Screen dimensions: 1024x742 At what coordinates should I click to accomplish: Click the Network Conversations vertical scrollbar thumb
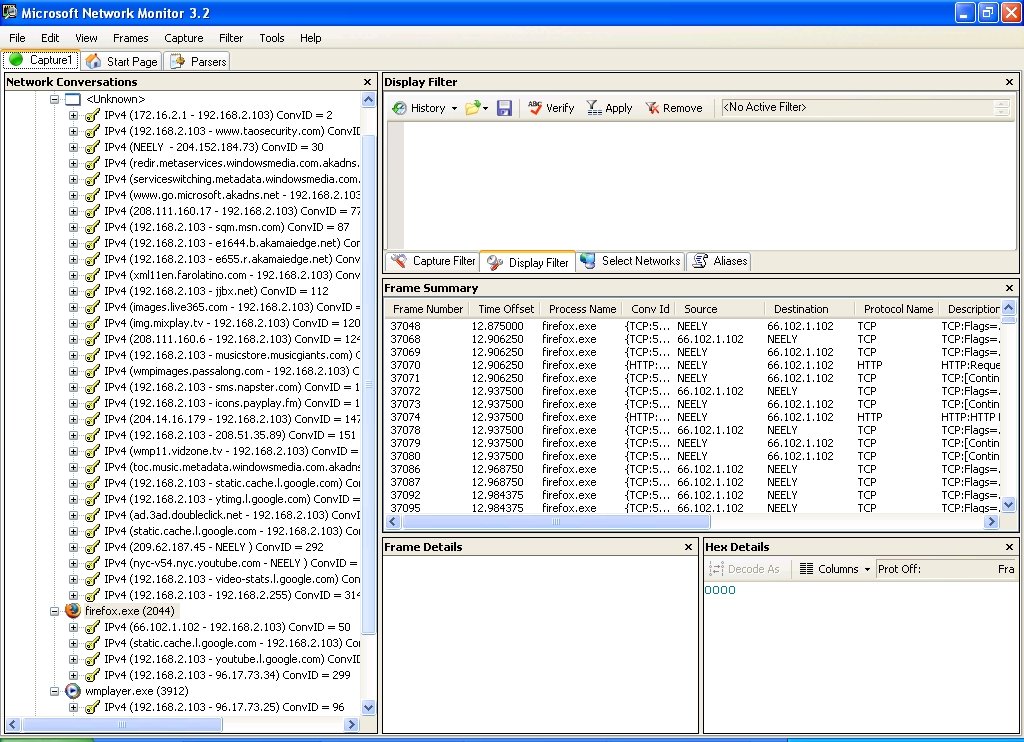368,384
